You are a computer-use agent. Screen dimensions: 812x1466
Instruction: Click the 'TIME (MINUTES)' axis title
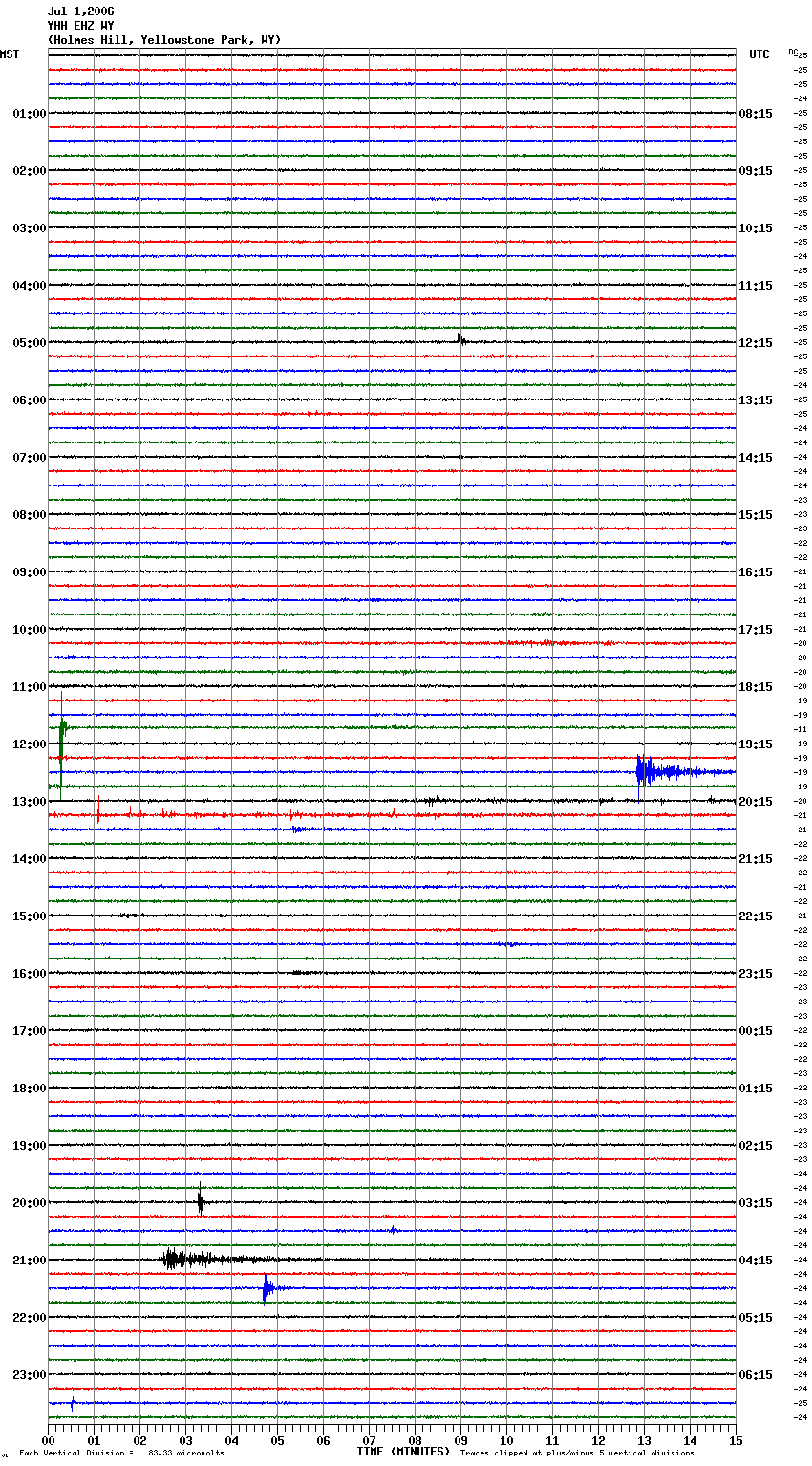[403, 1452]
